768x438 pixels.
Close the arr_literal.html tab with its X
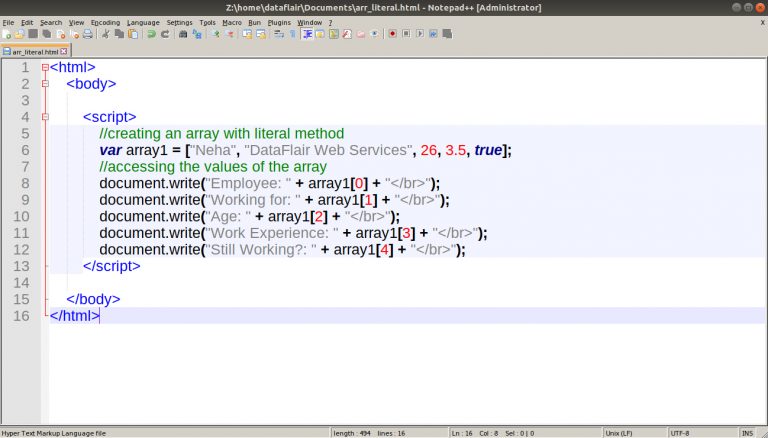tap(64, 51)
